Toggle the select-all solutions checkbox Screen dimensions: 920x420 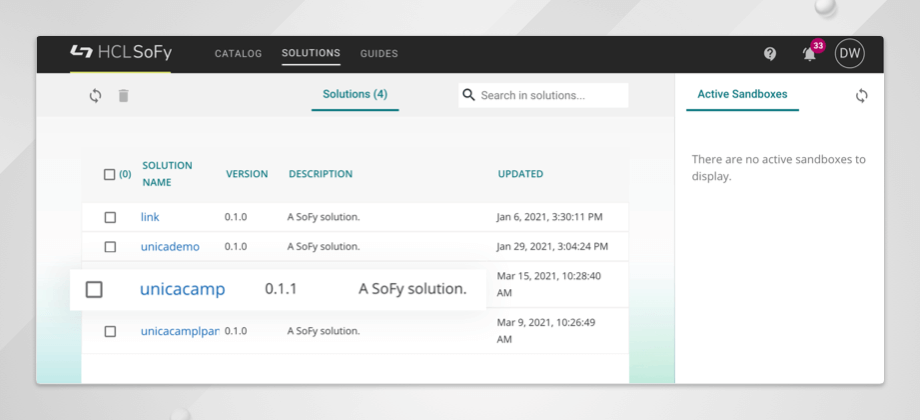point(109,174)
